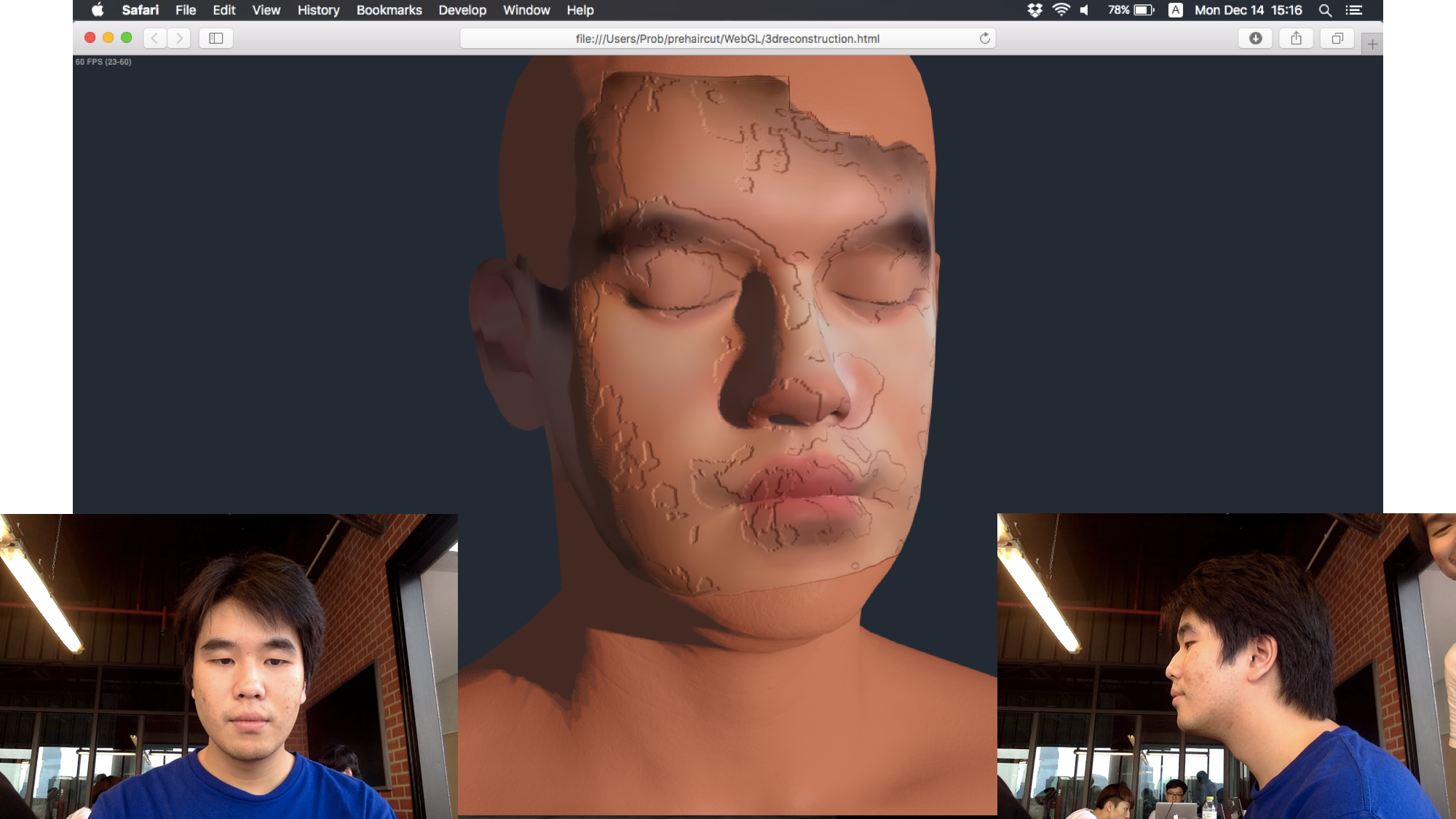Click the side-profile webcam photo thumbnail
1456x819 pixels.
[1227, 666]
